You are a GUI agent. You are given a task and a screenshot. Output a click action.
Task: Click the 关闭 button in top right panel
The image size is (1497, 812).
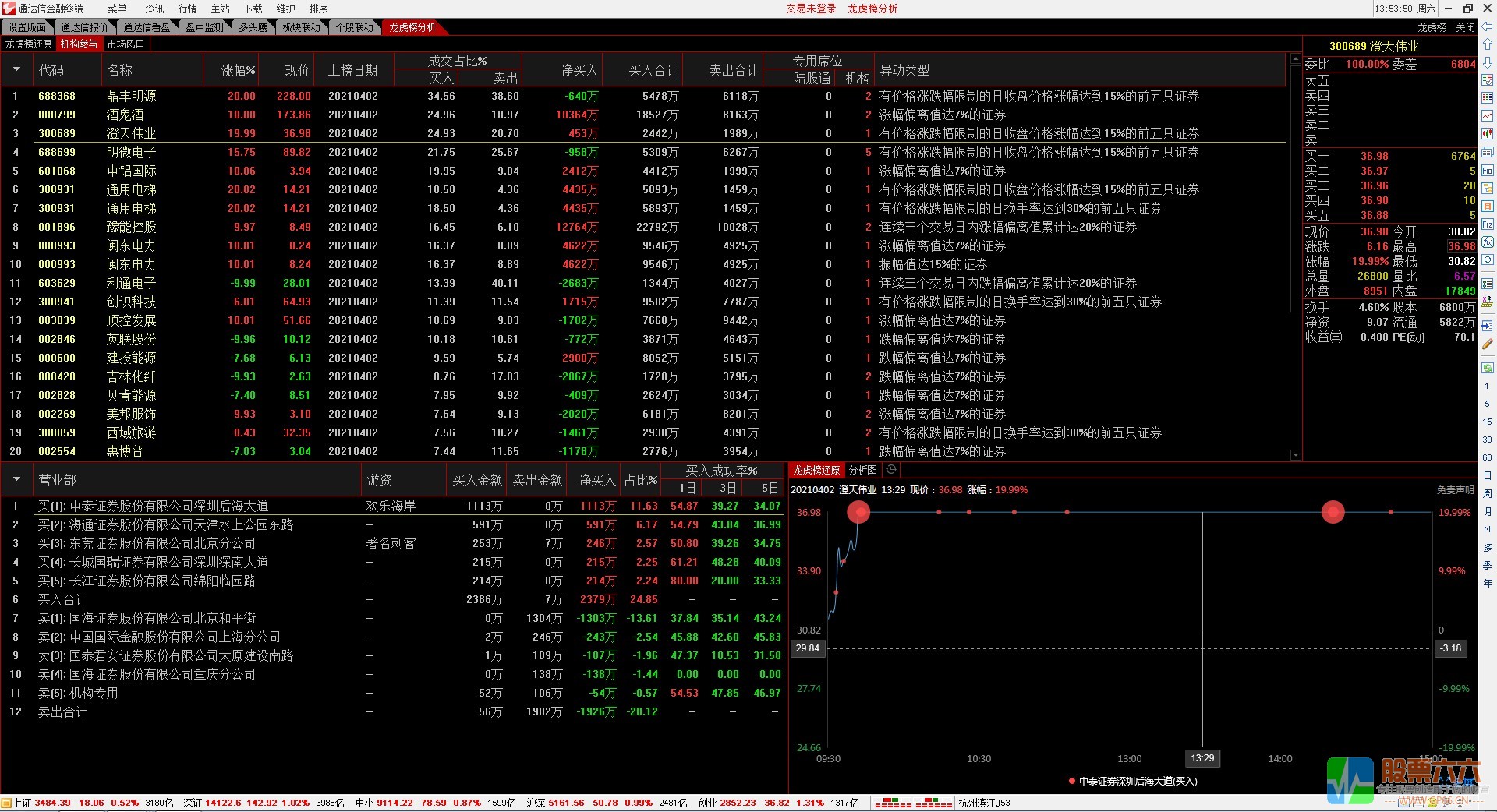1465,27
